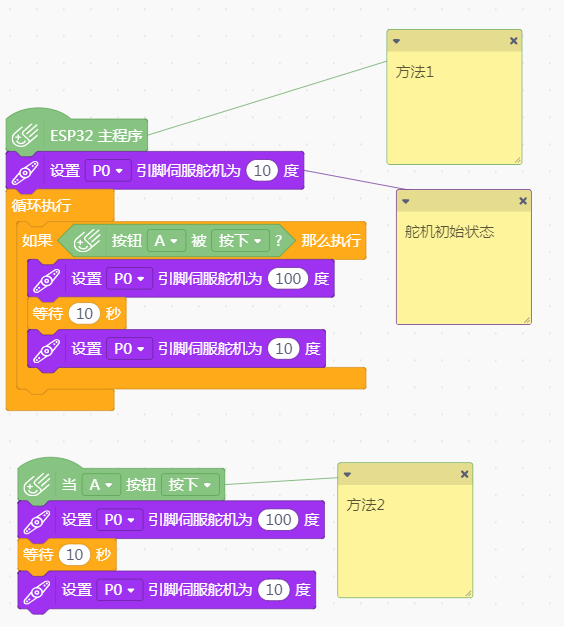
Task: Click the resize handle of 方法2 note
Action: point(468,593)
